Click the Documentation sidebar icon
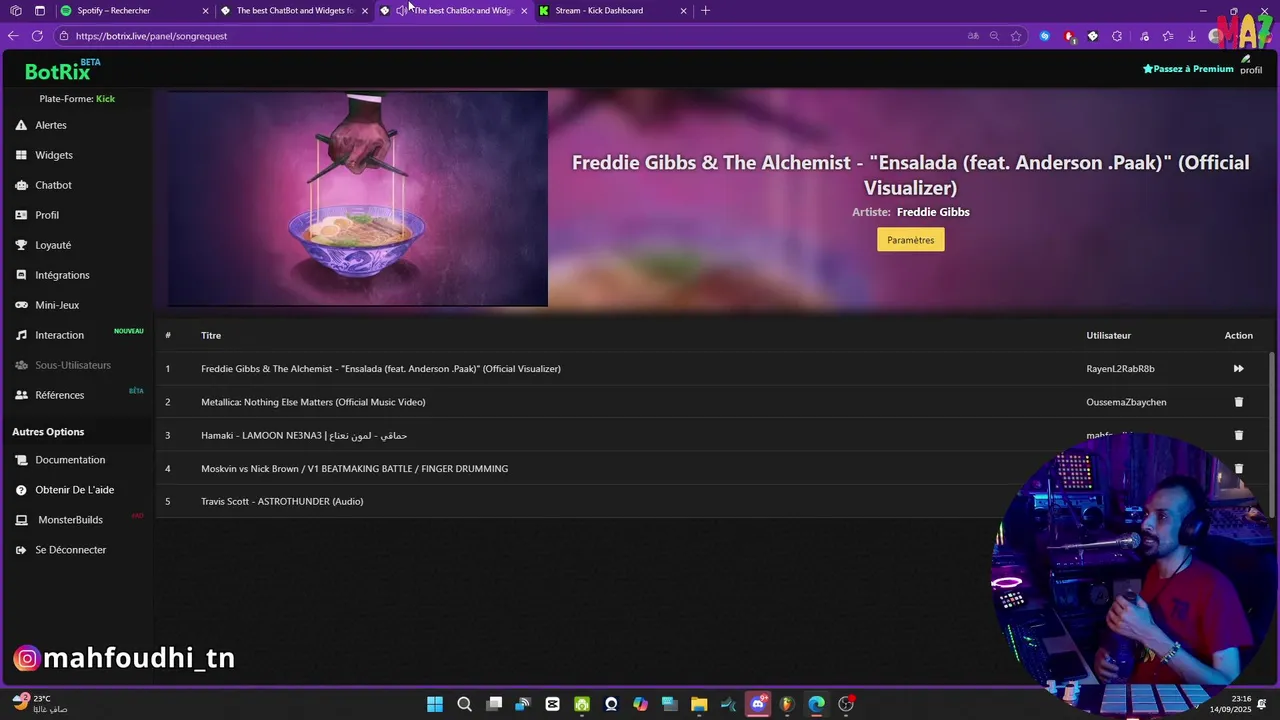 21,460
